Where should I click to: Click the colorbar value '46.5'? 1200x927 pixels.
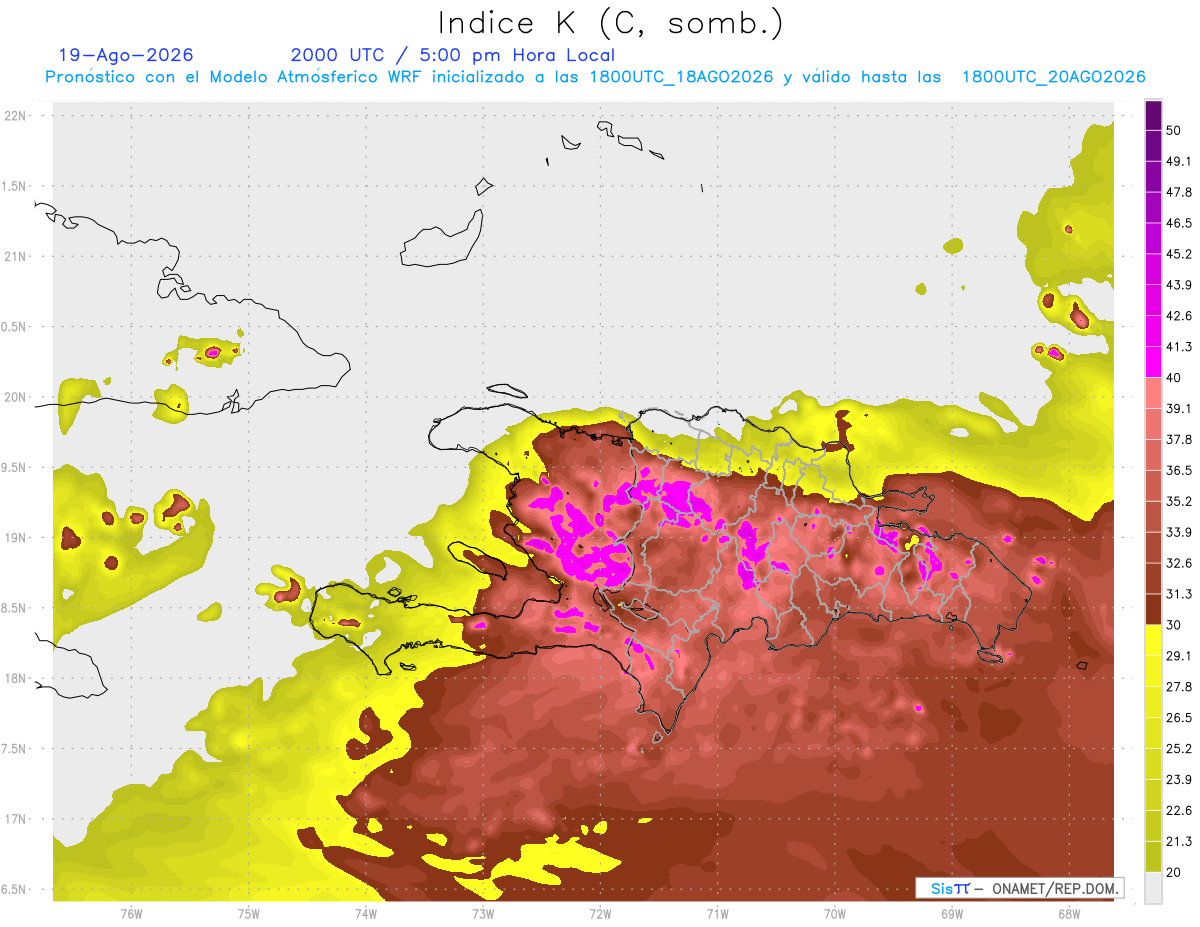1179,223
